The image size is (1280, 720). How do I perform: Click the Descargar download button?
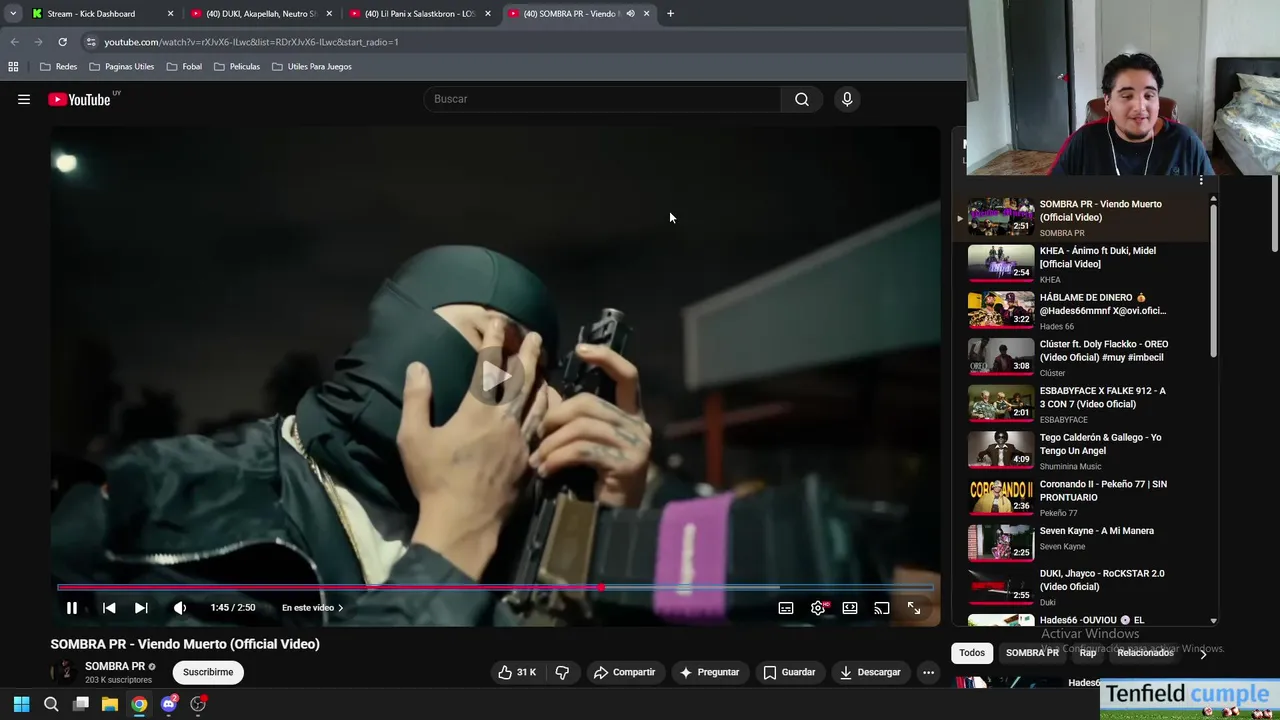[870, 672]
